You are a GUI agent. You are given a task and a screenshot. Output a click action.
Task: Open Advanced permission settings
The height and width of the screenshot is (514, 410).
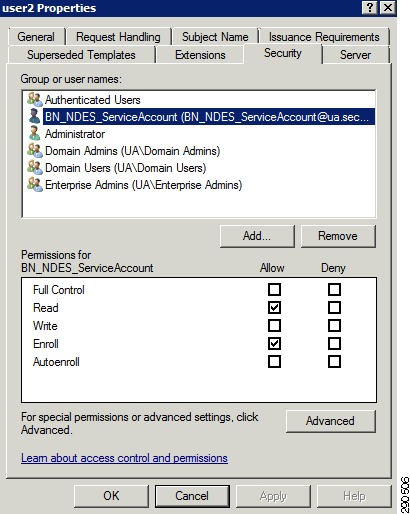(x=330, y=421)
